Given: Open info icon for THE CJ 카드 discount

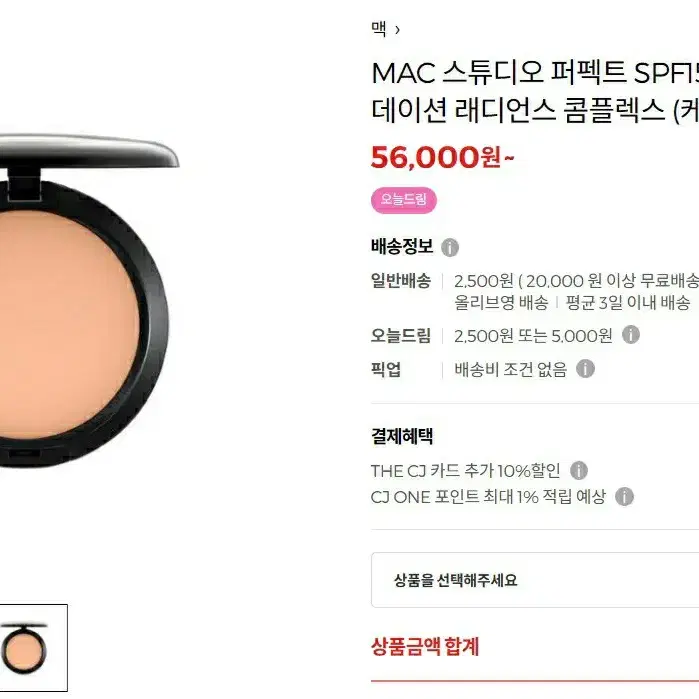Looking at the screenshot, I should point(579,470).
